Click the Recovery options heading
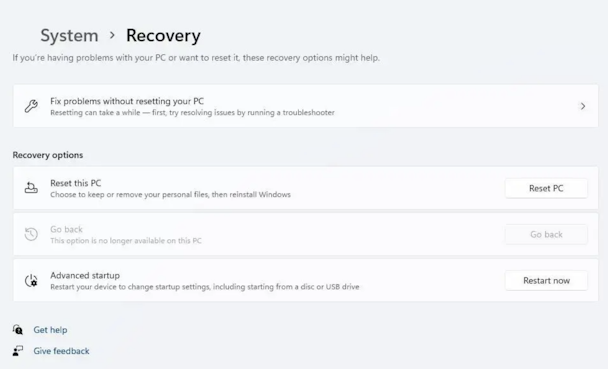This screenshot has width=608, height=369. [48, 155]
